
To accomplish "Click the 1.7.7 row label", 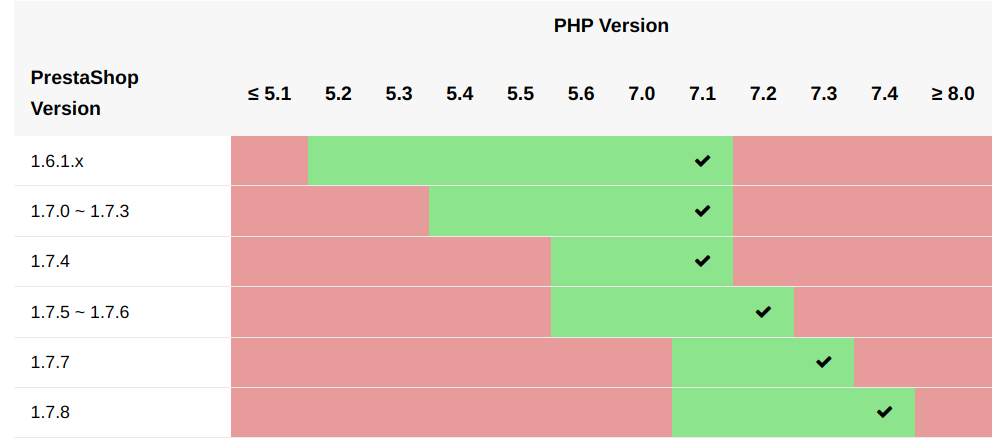I will coord(50,362).
